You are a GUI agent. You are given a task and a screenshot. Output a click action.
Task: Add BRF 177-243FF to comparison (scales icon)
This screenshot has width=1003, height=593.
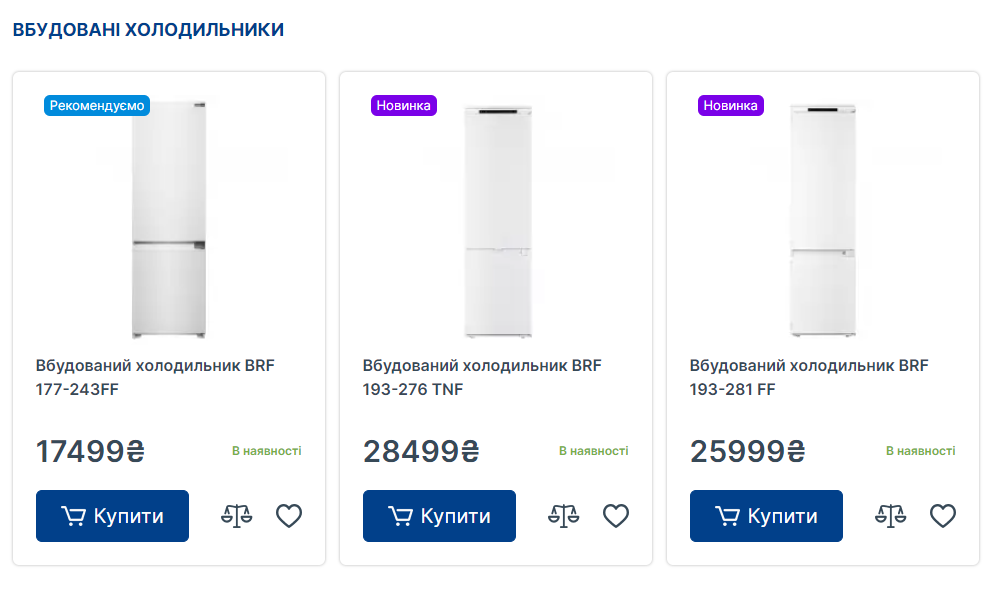[x=237, y=516]
